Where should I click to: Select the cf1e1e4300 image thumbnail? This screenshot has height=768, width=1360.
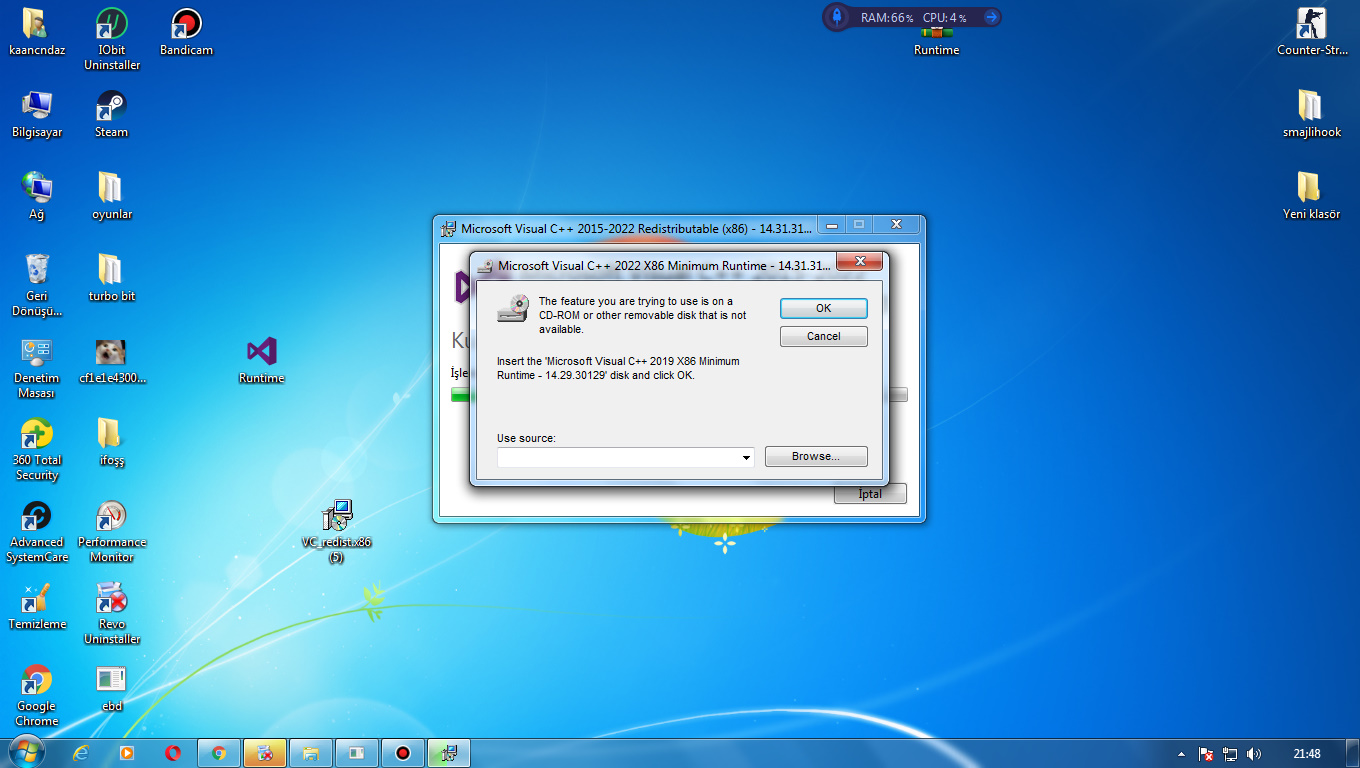click(x=112, y=360)
